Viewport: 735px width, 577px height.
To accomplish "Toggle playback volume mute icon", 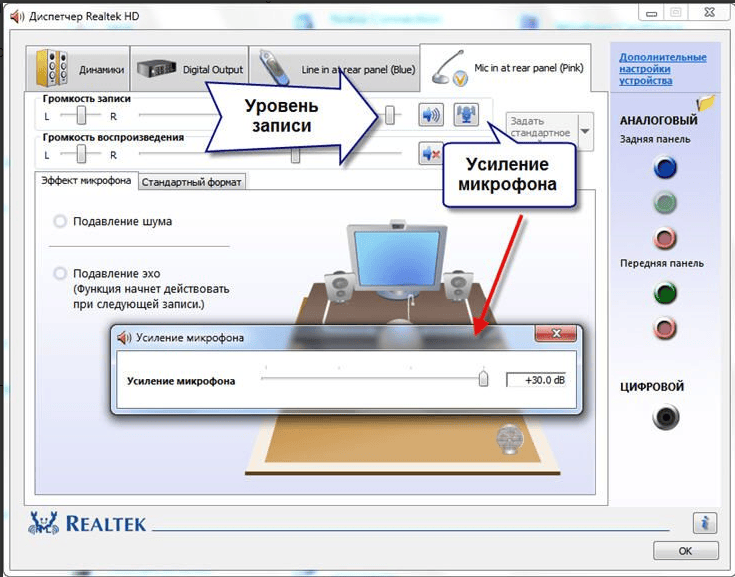I will [430, 153].
